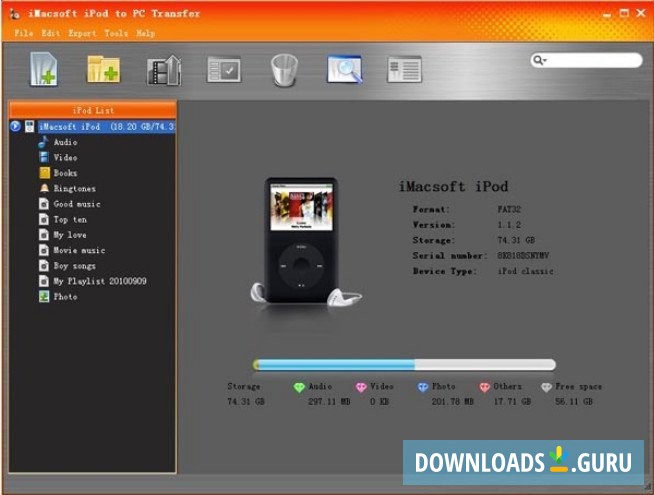654x495 pixels.
Task: Open the Movie music playlist
Action: pyautogui.click(x=79, y=250)
